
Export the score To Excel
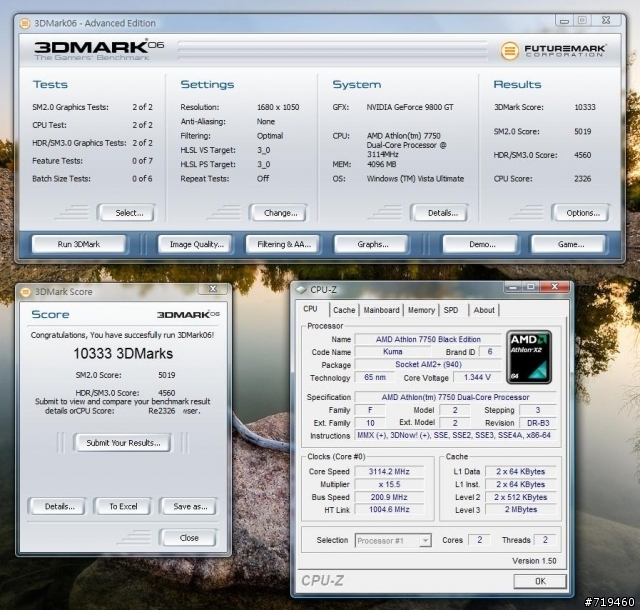point(122,506)
